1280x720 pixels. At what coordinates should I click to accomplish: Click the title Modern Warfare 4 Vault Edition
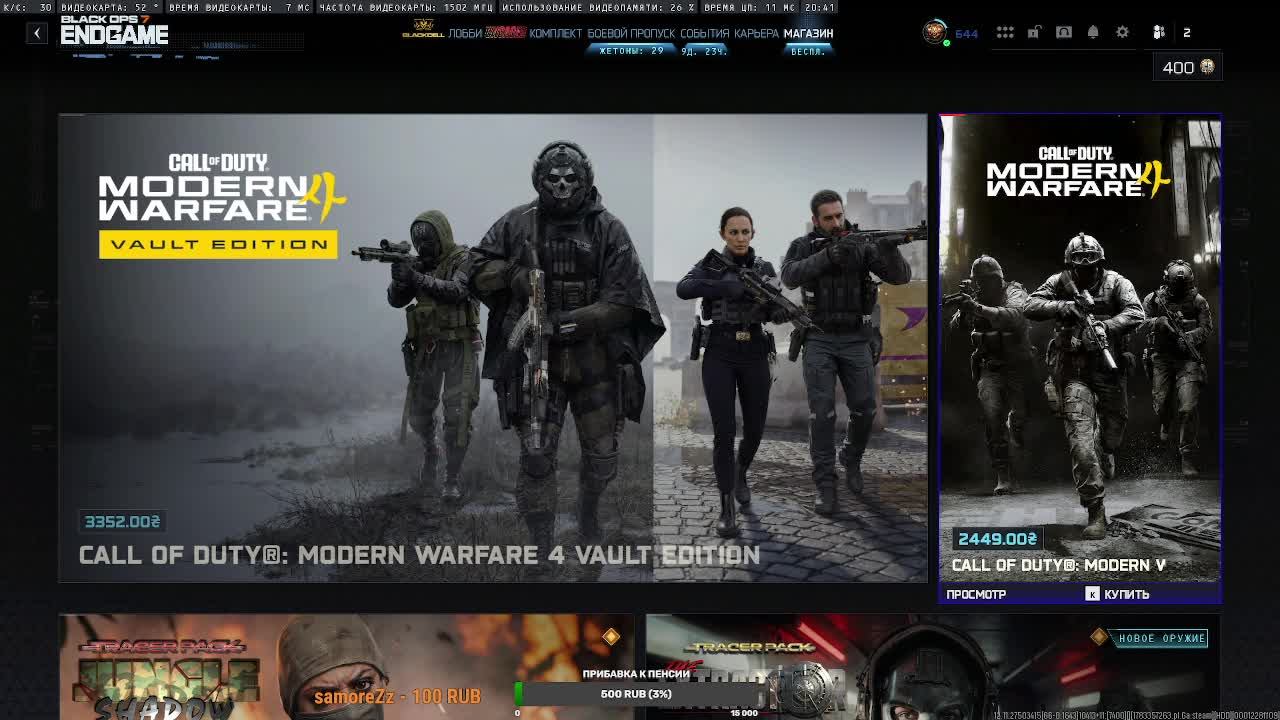(419, 555)
